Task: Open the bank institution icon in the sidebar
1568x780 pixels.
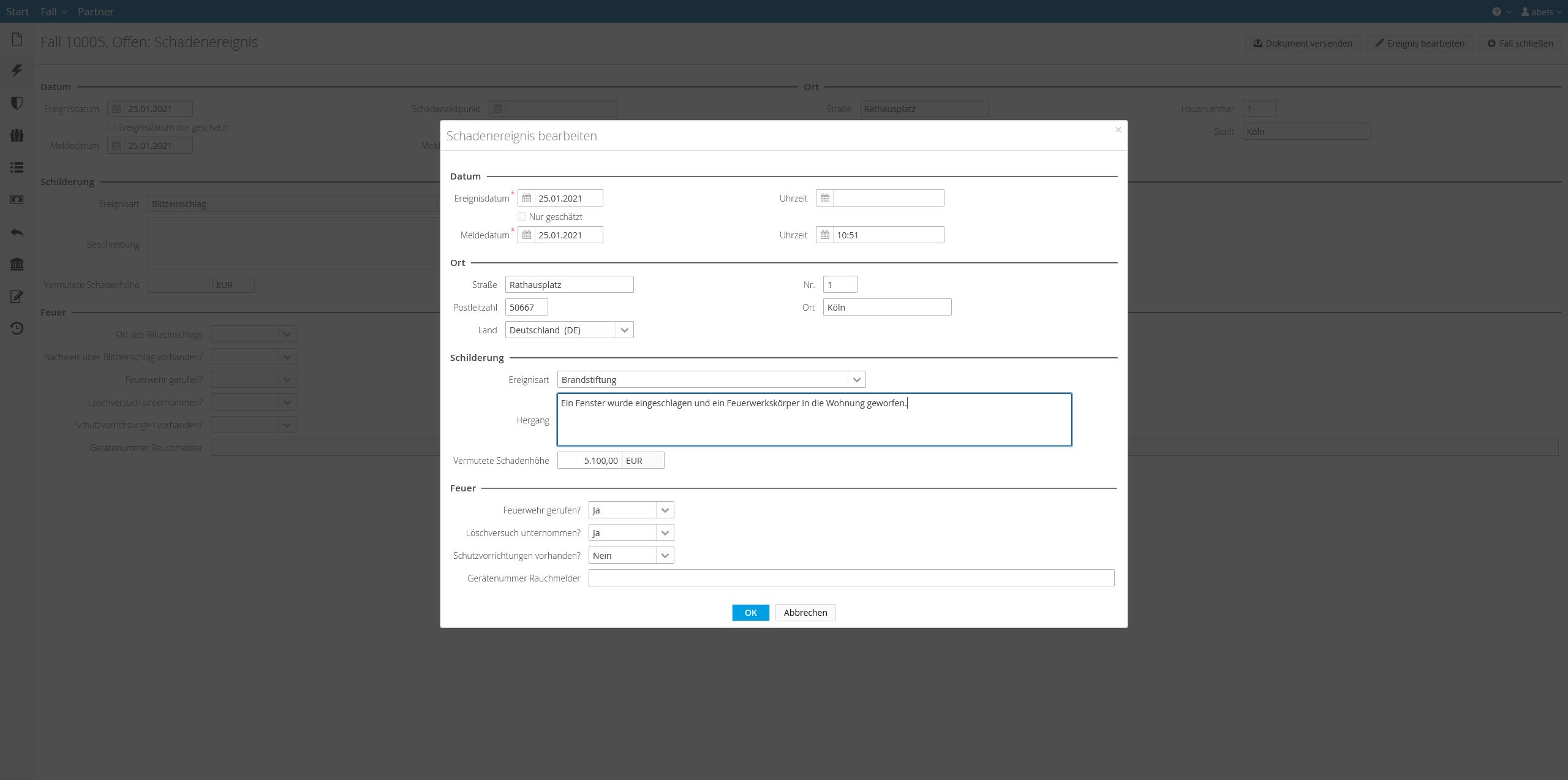Action: pos(17,264)
